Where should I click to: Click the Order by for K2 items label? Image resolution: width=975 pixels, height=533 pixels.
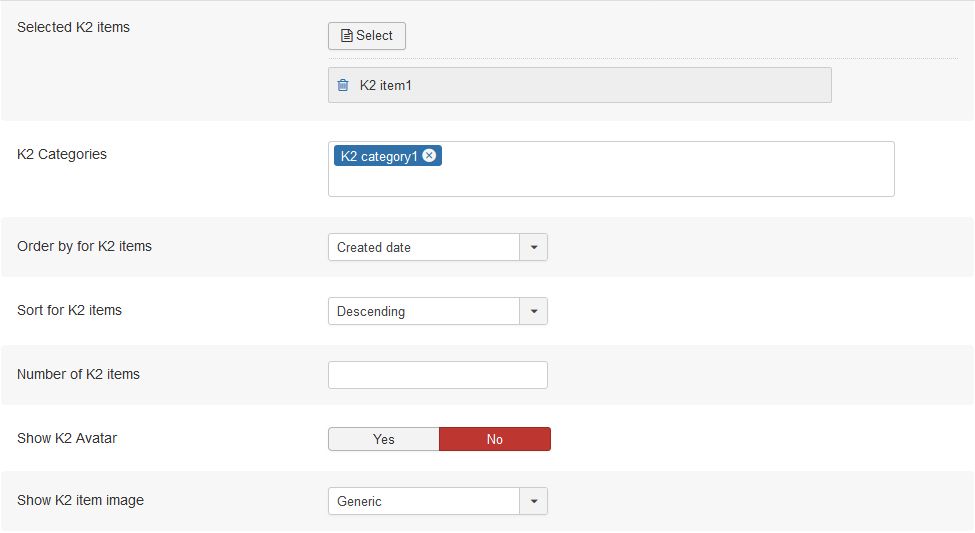pos(85,246)
